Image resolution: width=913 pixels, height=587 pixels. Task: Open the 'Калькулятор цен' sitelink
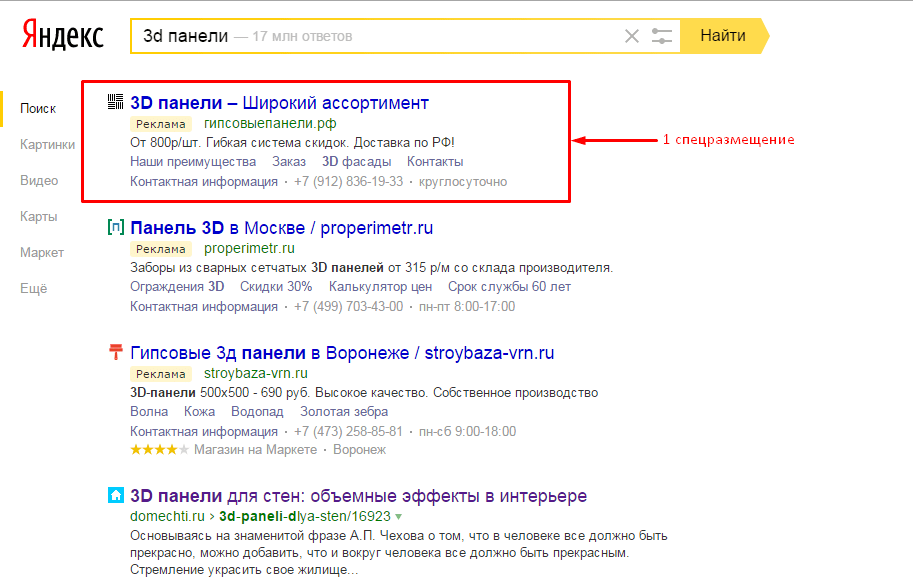[x=380, y=287]
